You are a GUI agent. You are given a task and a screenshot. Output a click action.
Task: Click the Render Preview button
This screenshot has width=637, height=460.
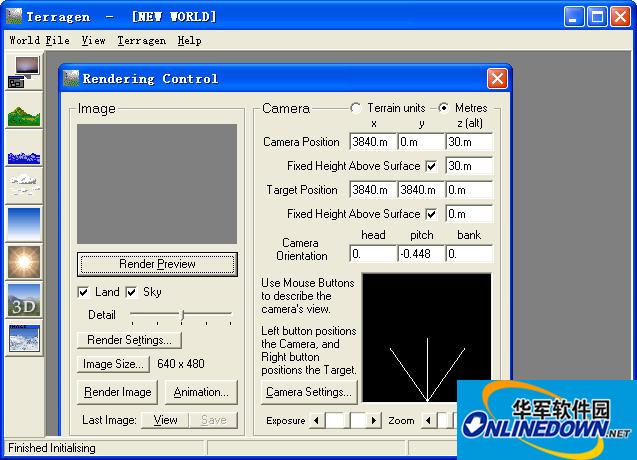point(157,264)
